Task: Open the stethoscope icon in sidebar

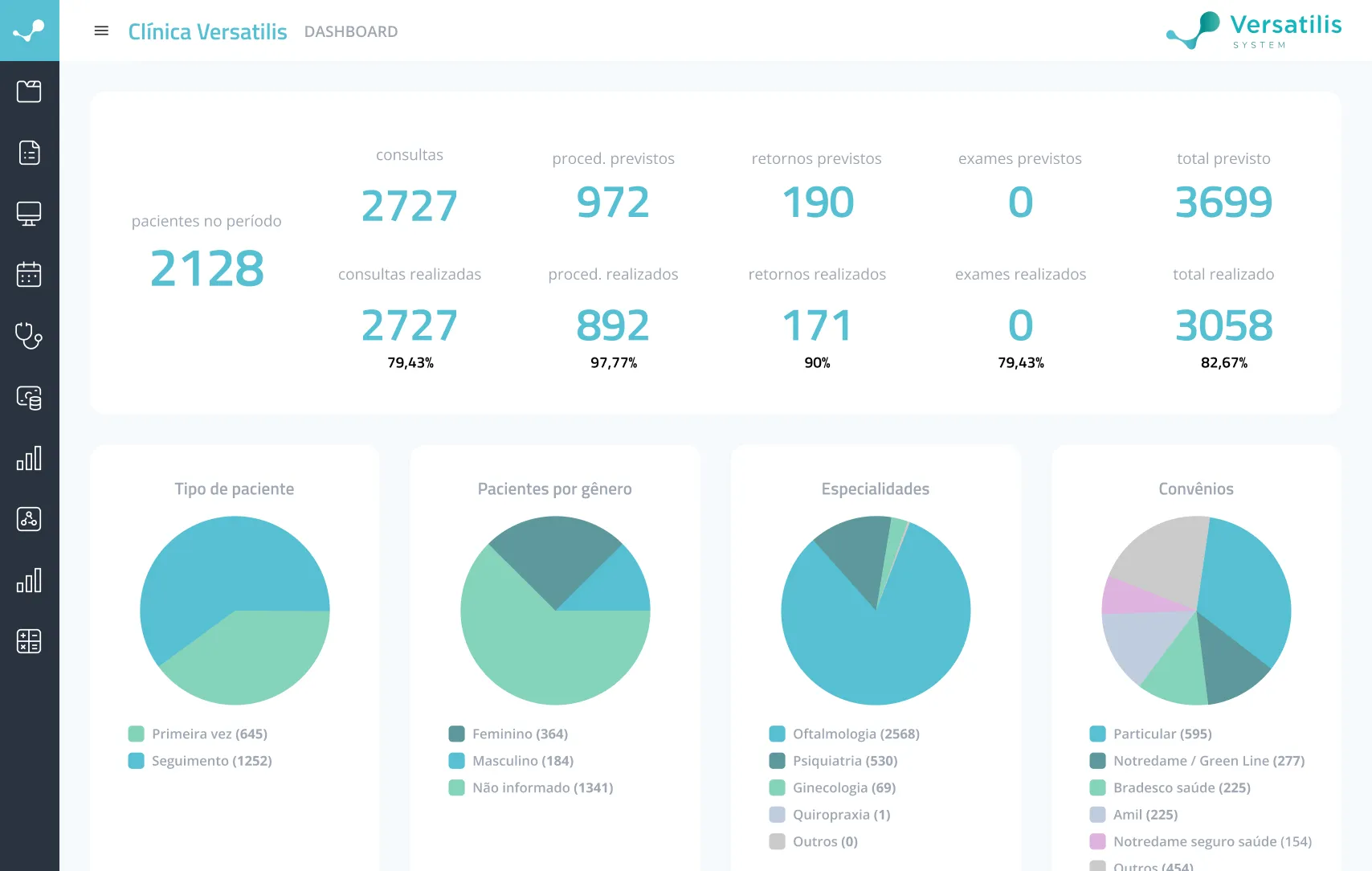Action: click(x=29, y=336)
